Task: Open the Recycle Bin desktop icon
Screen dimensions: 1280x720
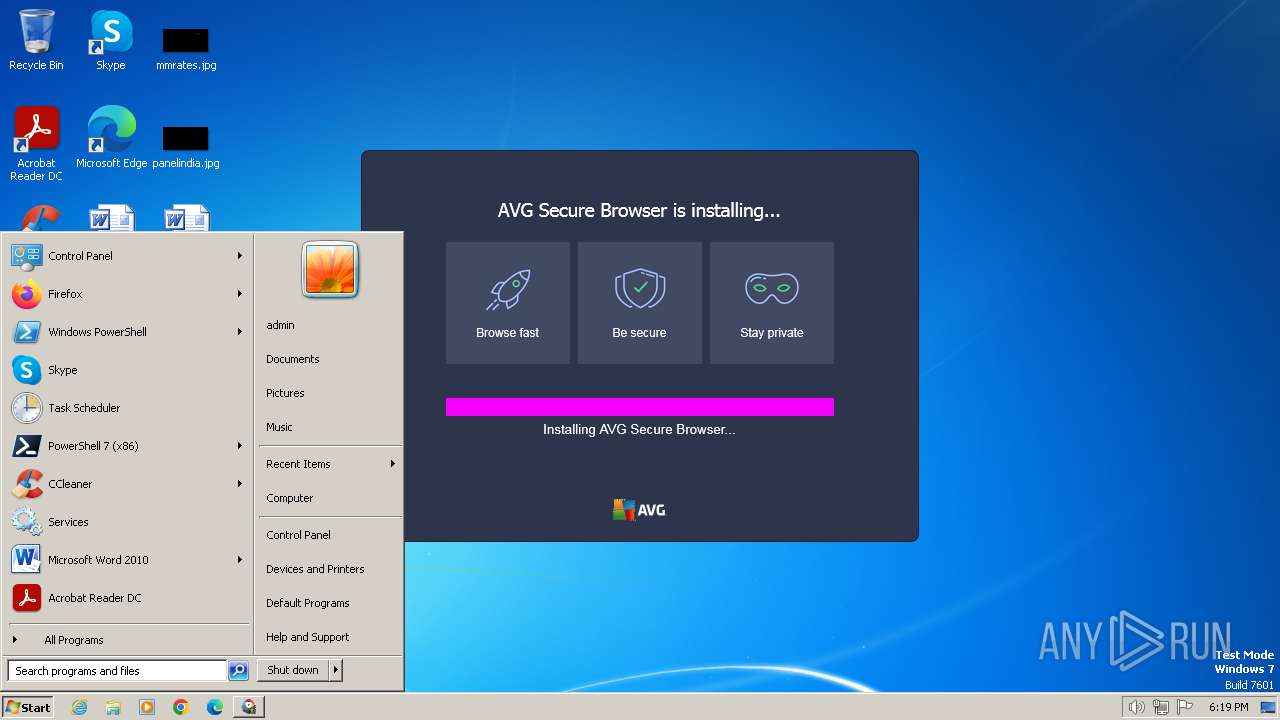Action: [x=36, y=40]
